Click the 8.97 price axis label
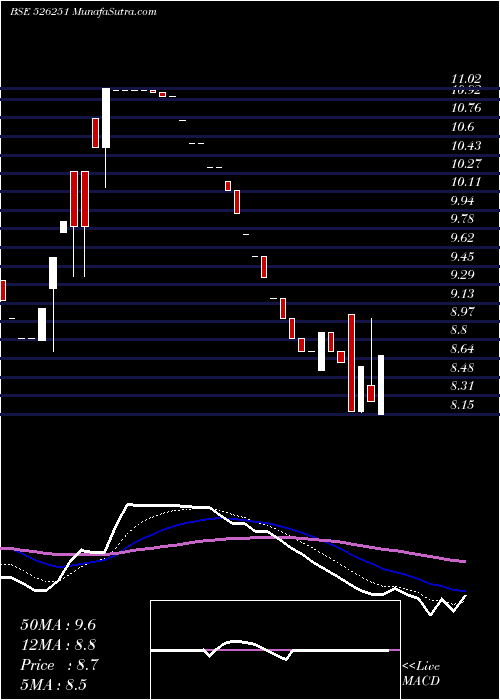 tap(462, 312)
